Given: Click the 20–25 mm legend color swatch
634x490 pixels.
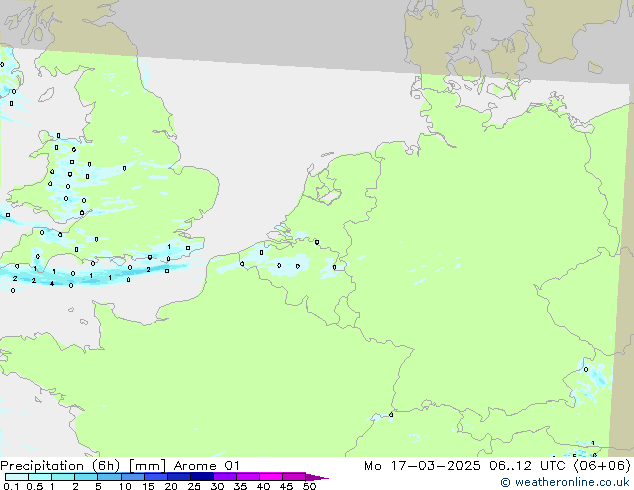Looking at the screenshot, I should tap(179, 477).
